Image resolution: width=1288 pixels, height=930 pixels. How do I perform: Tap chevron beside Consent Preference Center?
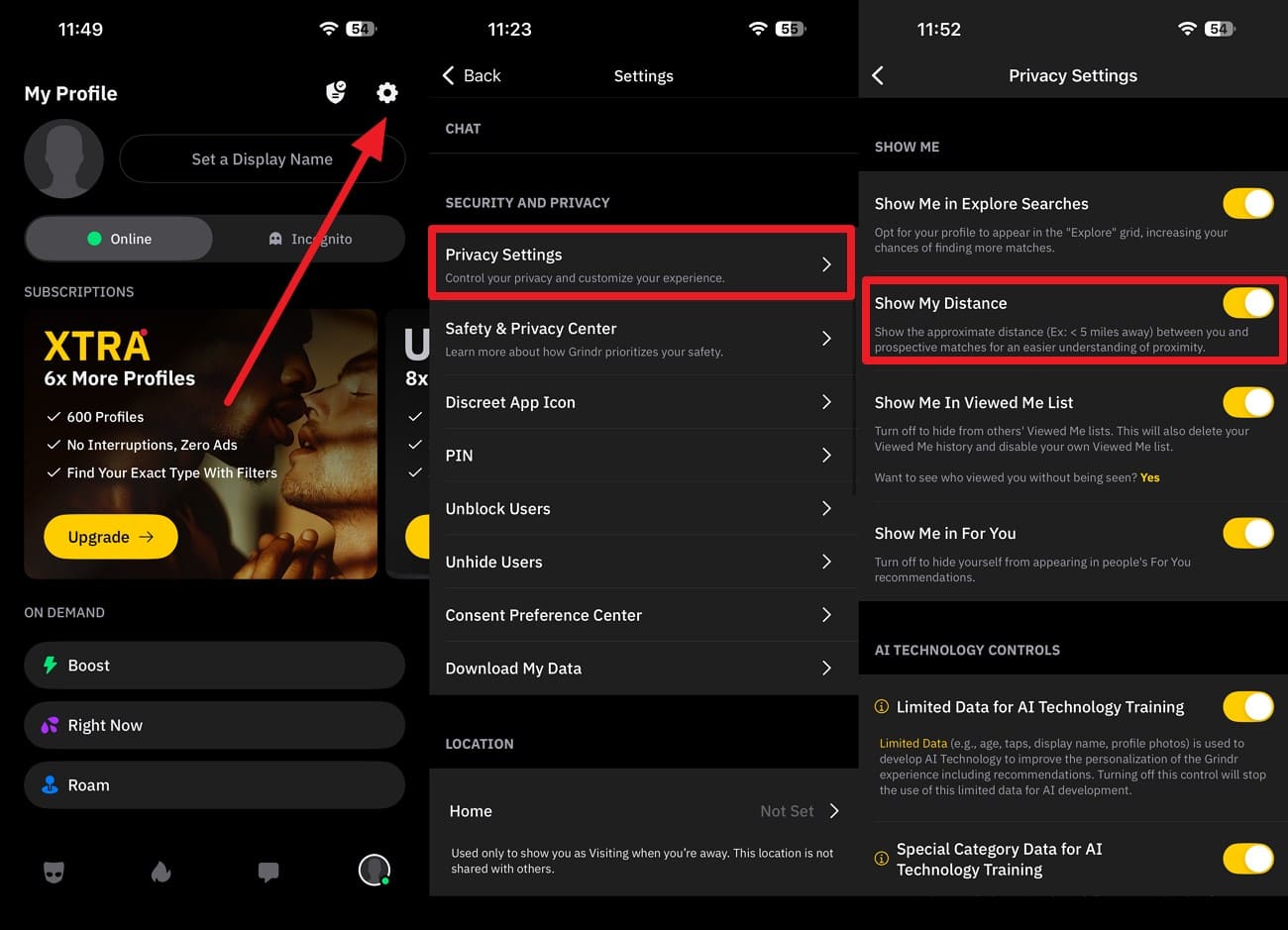pos(826,615)
